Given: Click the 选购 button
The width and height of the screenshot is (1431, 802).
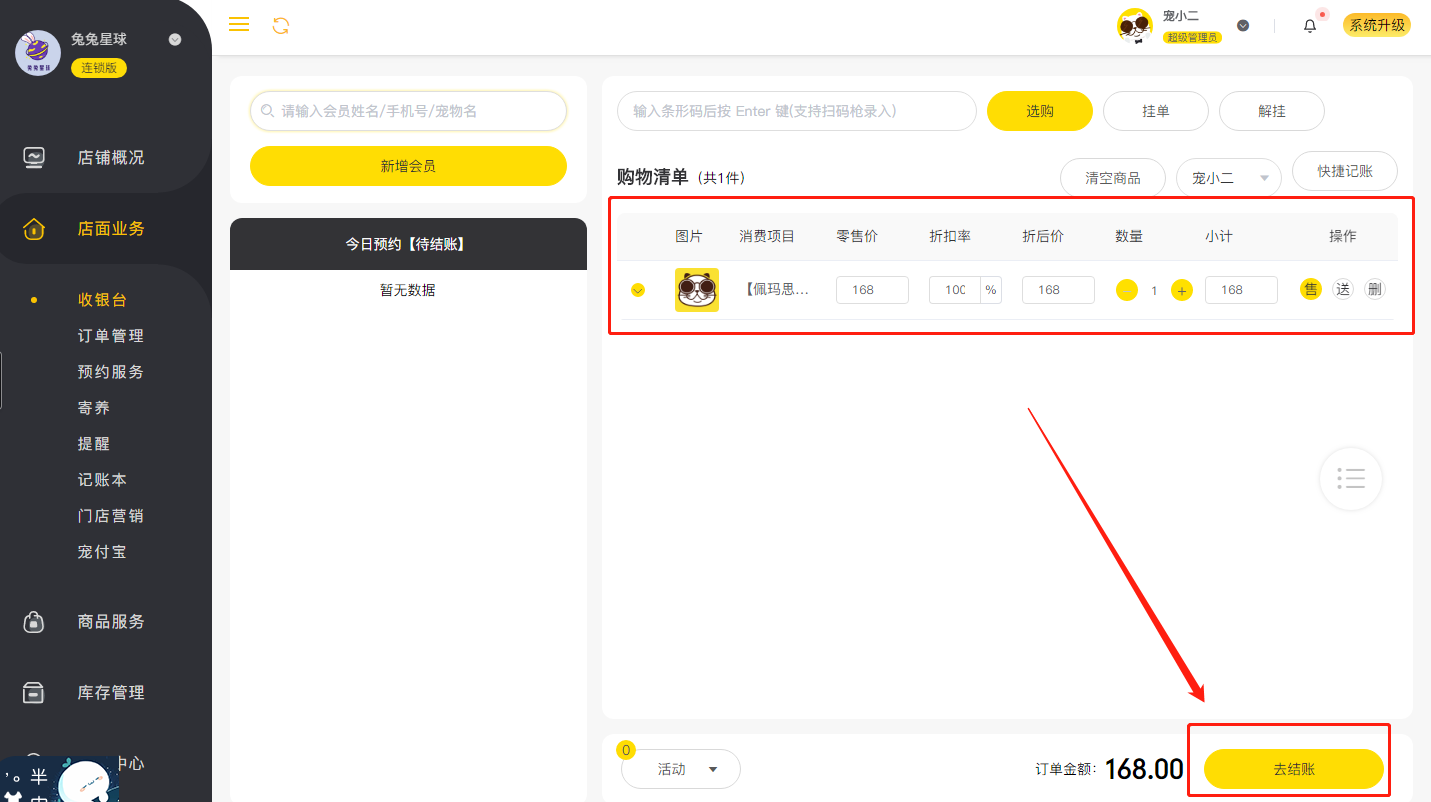Looking at the screenshot, I should pos(1040,111).
